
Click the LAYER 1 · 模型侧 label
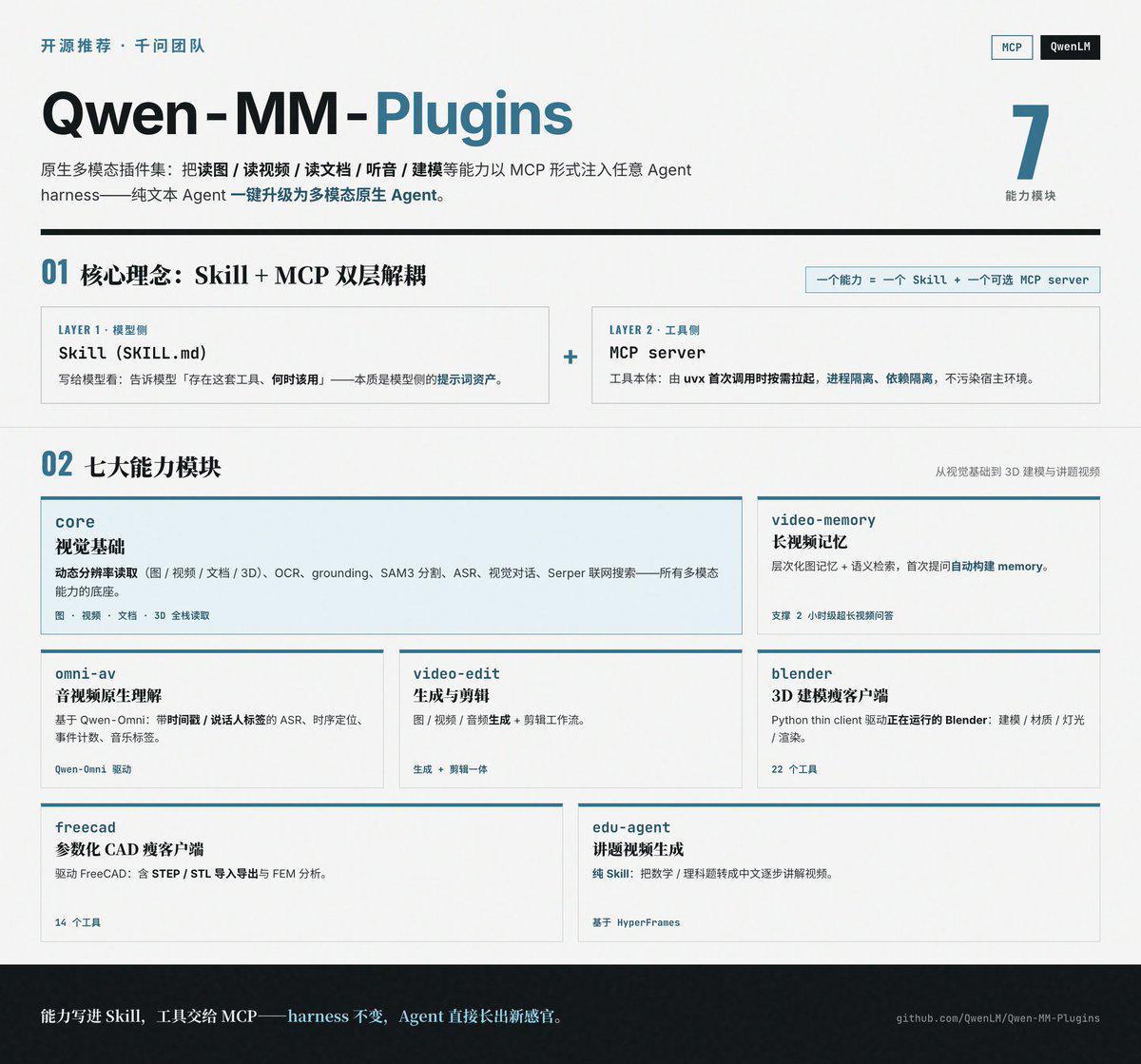click(x=103, y=330)
